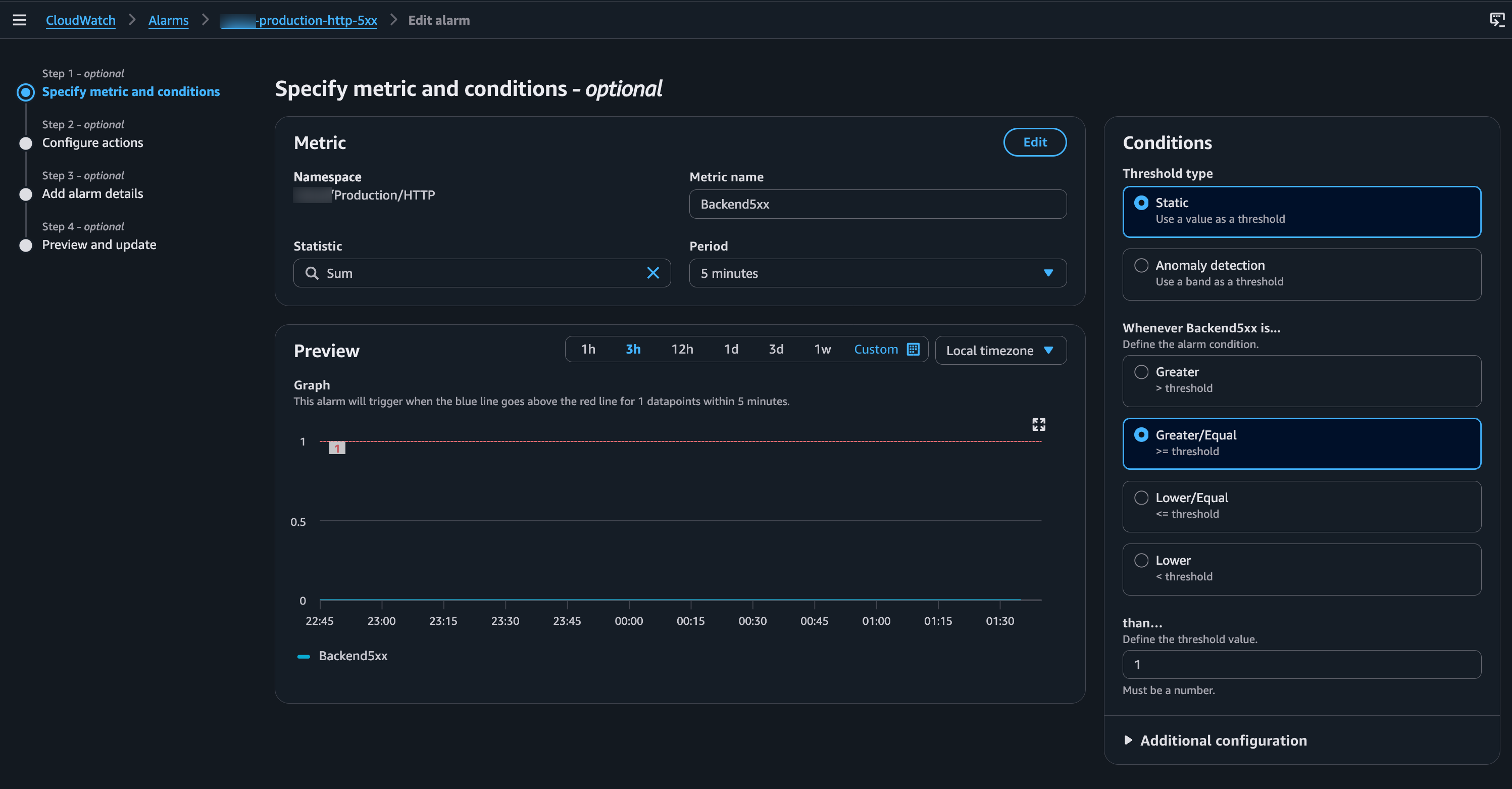Open the Custom range calendar icon
Screen dimensions: 1512x789
pos(913,350)
